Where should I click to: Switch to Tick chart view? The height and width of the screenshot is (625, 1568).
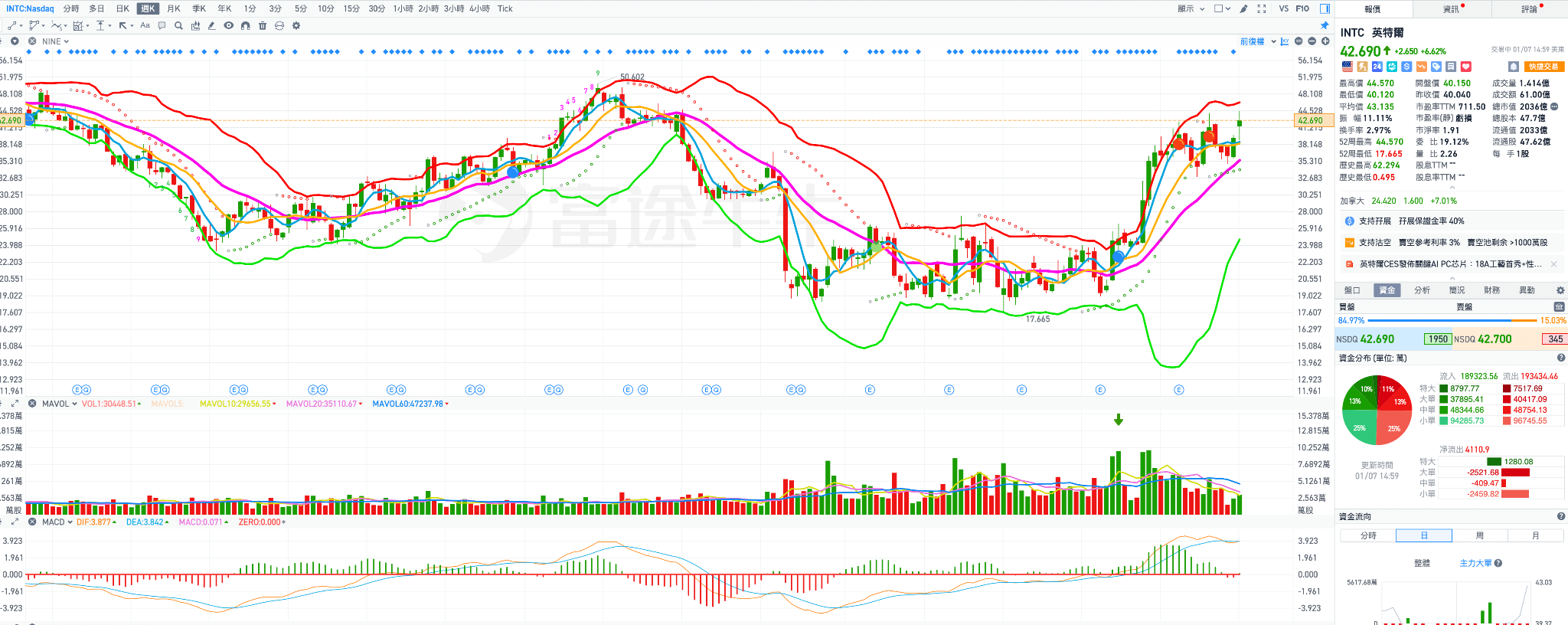click(x=505, y=9)
